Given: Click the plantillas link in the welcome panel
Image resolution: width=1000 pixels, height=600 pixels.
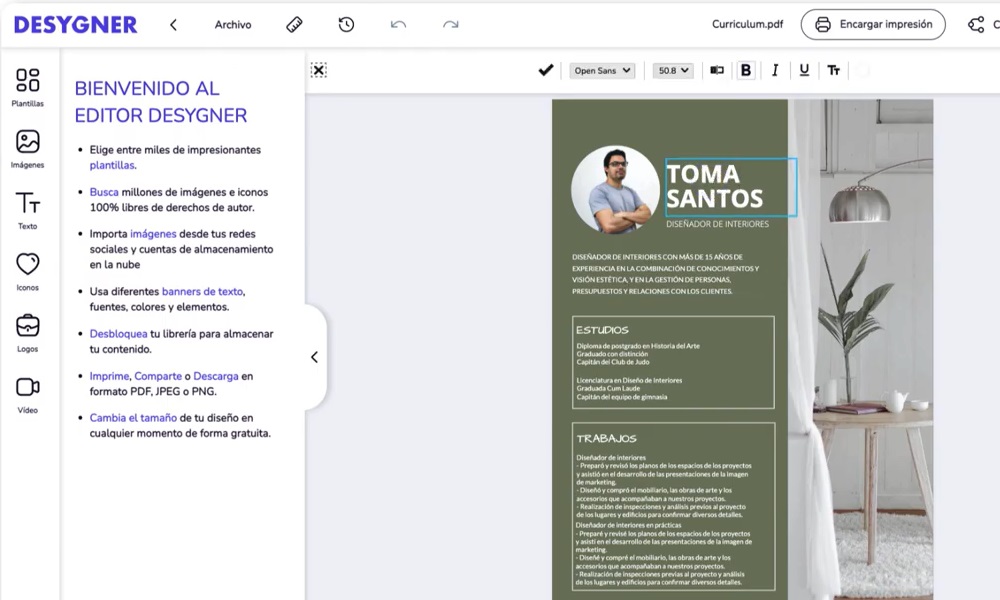Looking at the screenshot, I should coord(111,166).
